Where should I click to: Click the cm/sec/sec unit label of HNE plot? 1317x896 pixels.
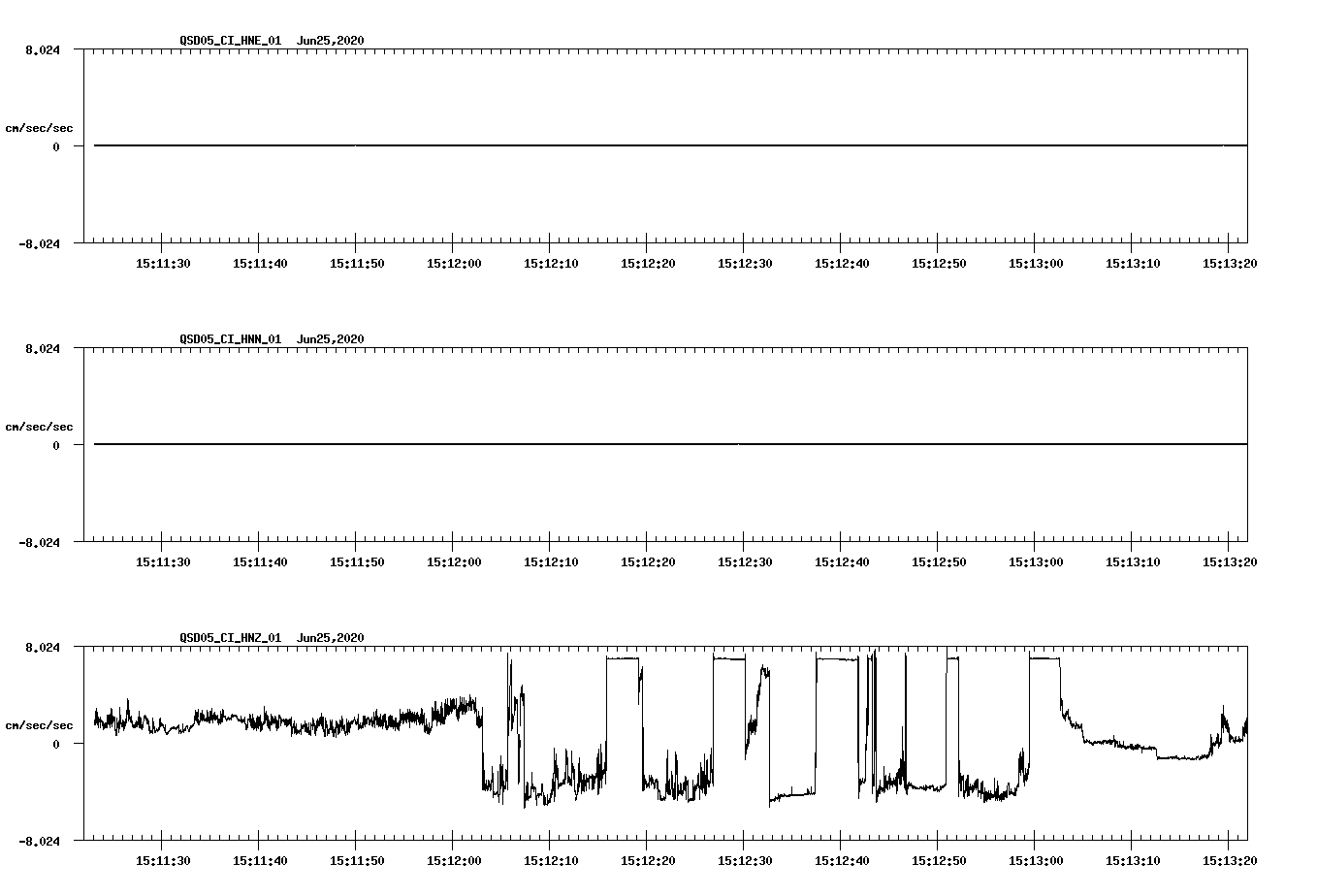[40, 128]
